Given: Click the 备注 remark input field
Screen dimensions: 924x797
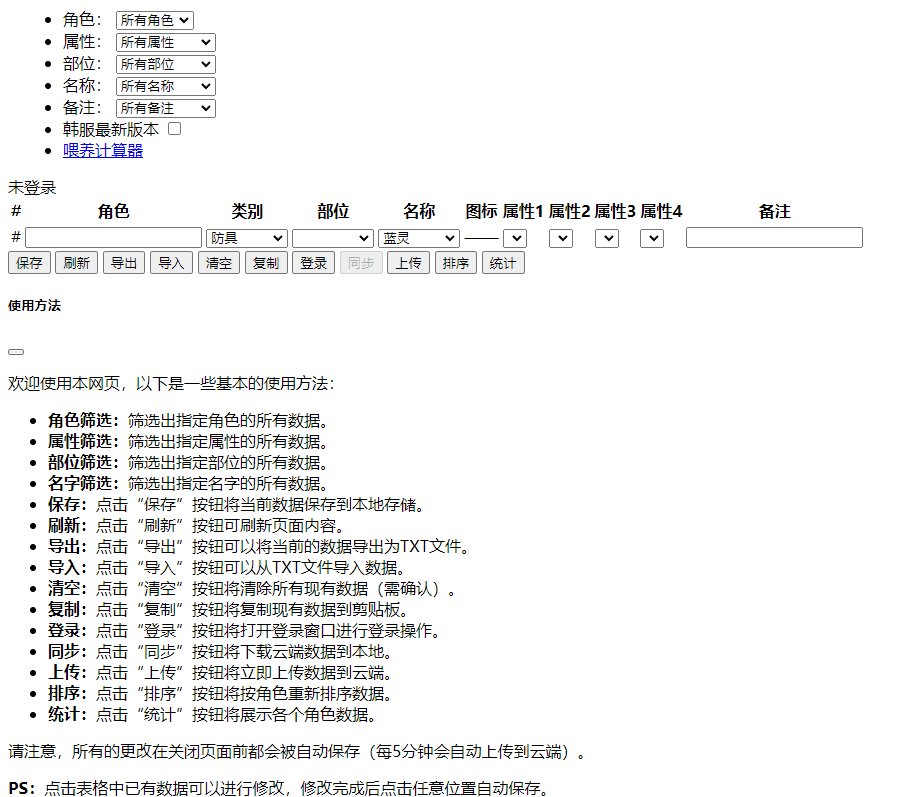Looking at the screenshot, I should point(774,238).
